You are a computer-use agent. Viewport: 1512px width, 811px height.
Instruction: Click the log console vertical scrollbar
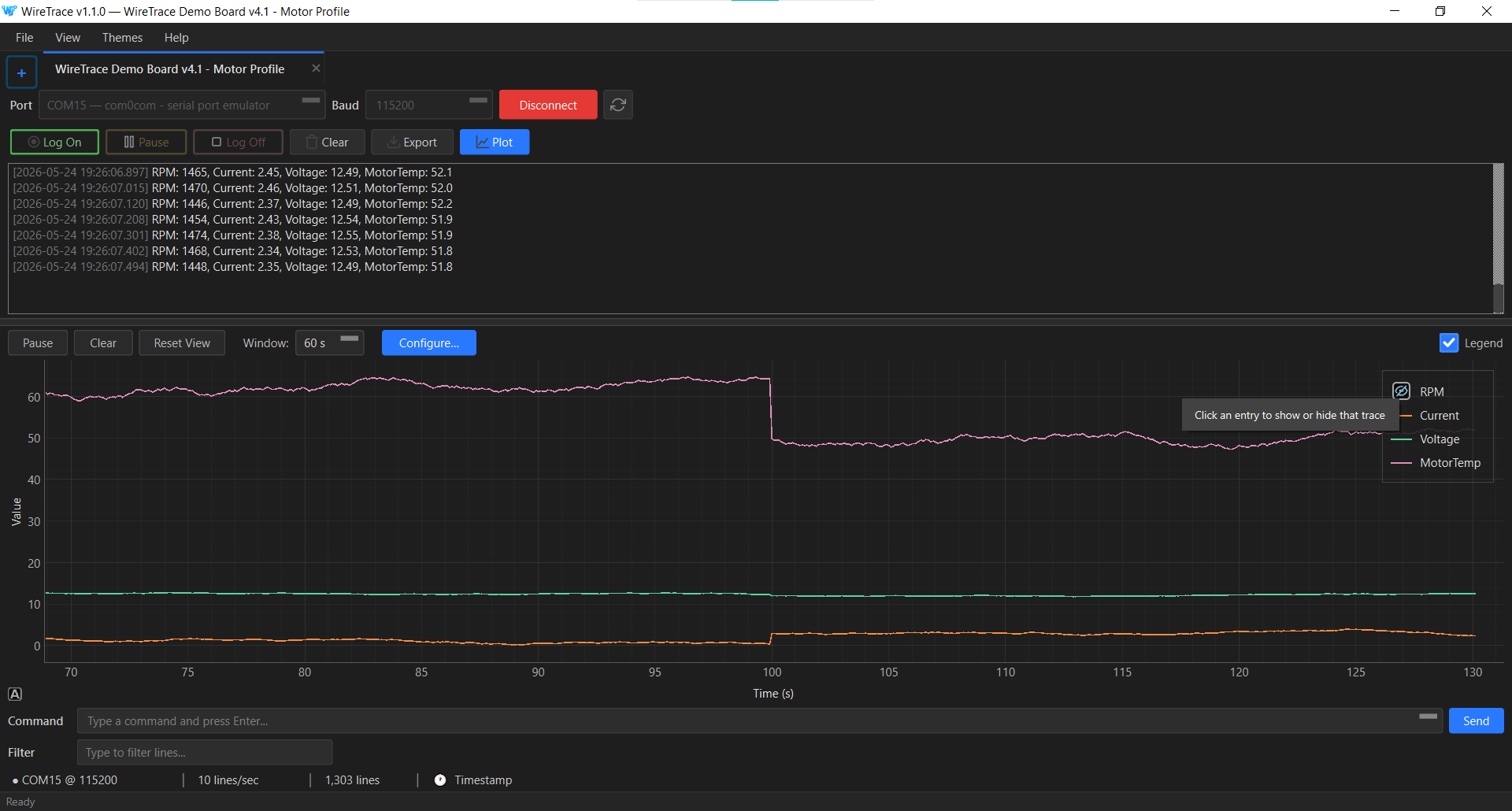click(x=1499, y=238)
